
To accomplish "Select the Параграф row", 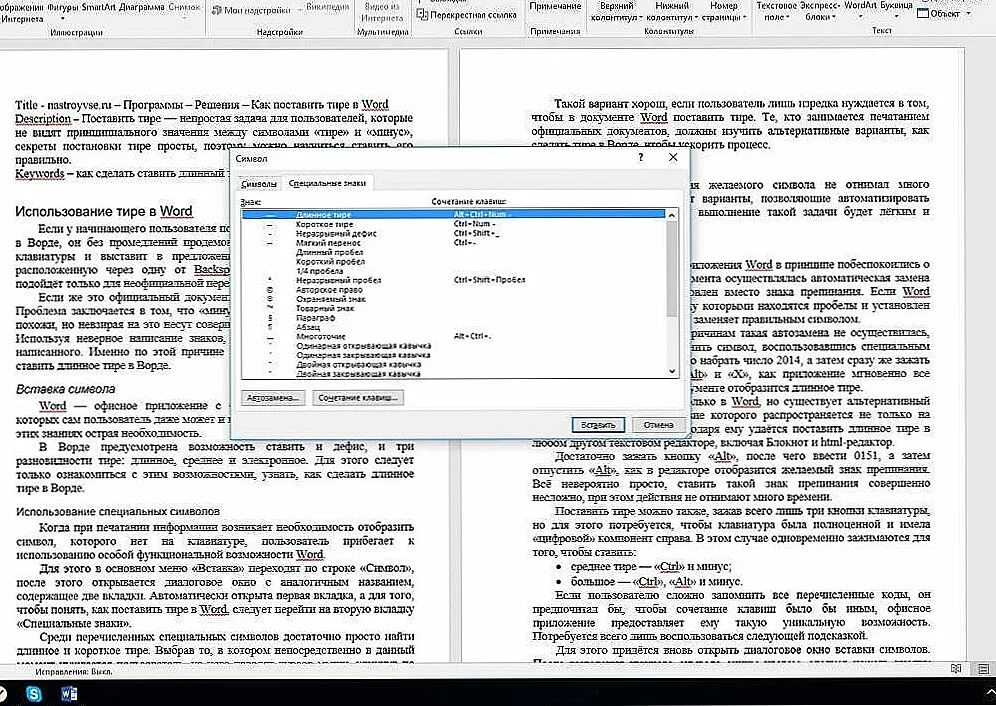I will click(454, 318).
